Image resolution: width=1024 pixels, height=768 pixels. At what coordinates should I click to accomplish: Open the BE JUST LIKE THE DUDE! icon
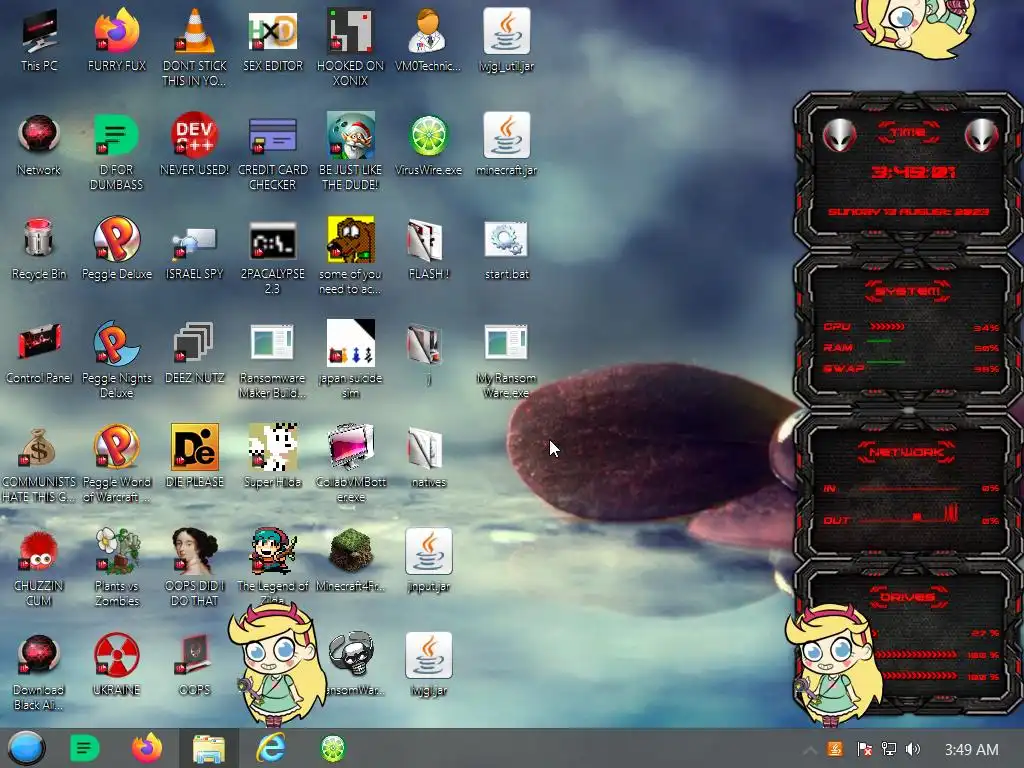click(350, 135)
